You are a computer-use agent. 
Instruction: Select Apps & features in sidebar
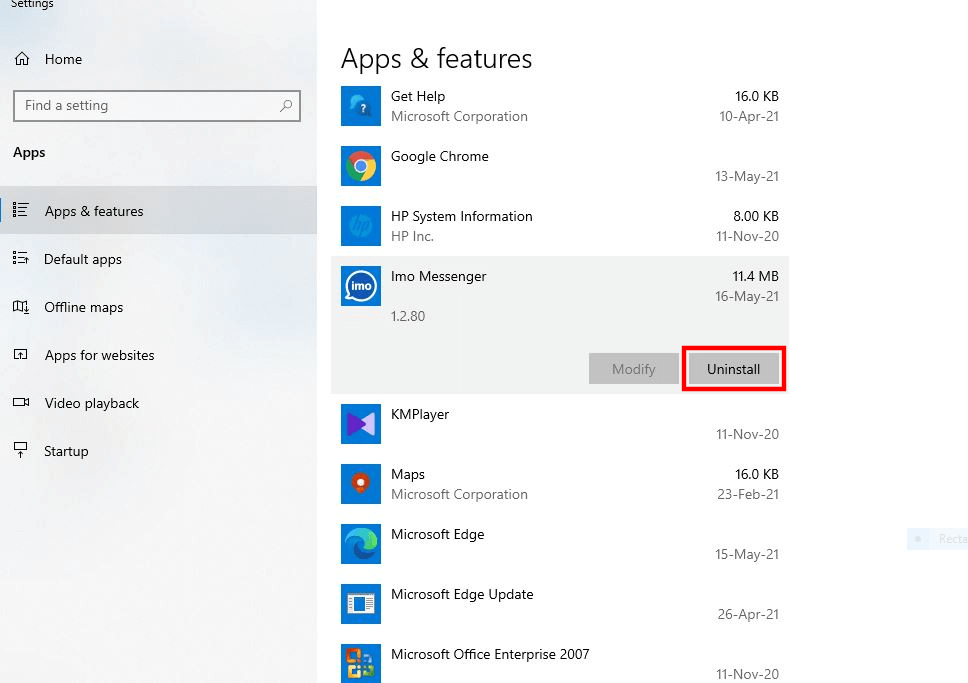click(158, 210)
